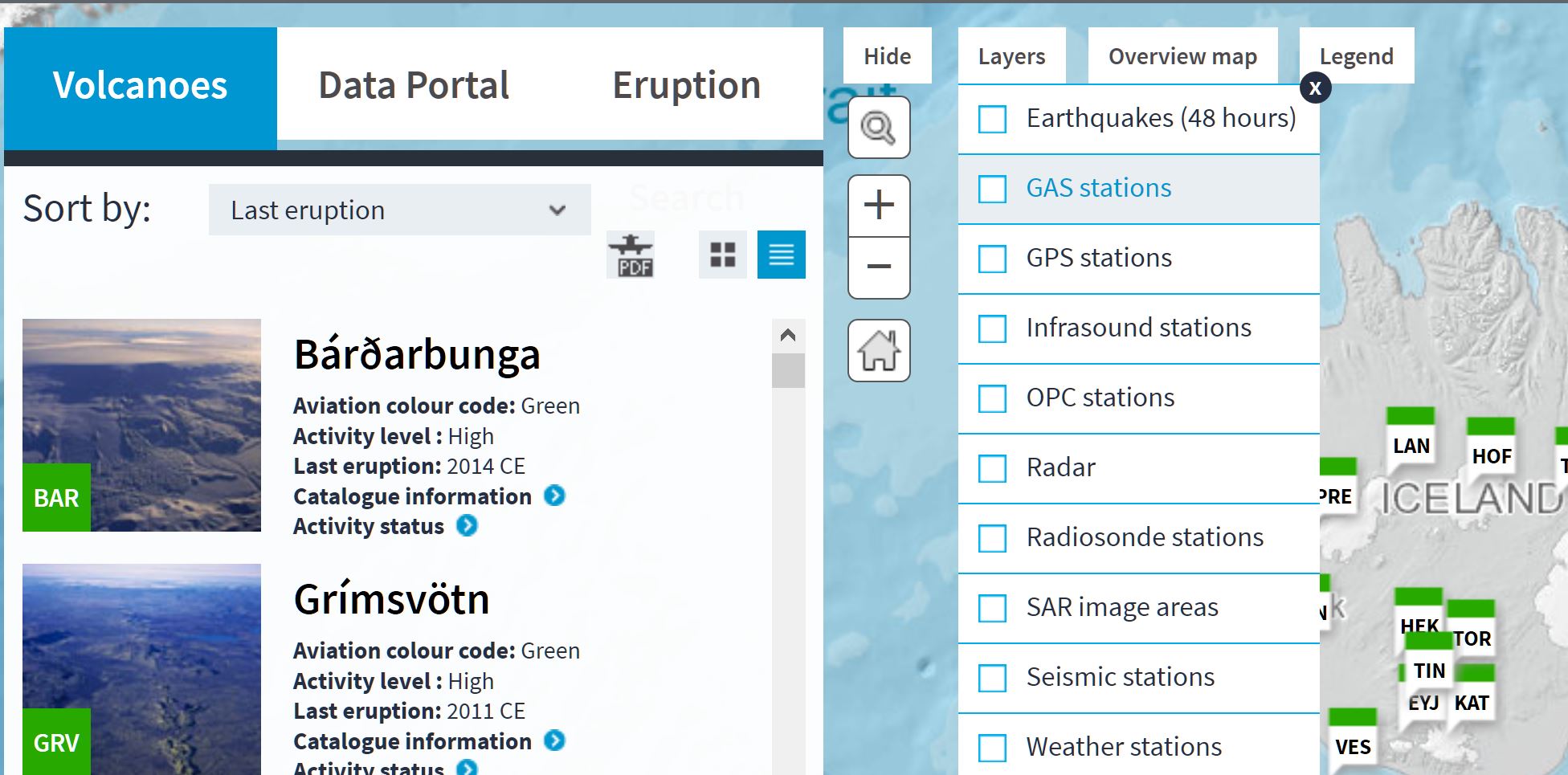Switch to grid view layout
The image size is (1568, 775).
point(723,255)
